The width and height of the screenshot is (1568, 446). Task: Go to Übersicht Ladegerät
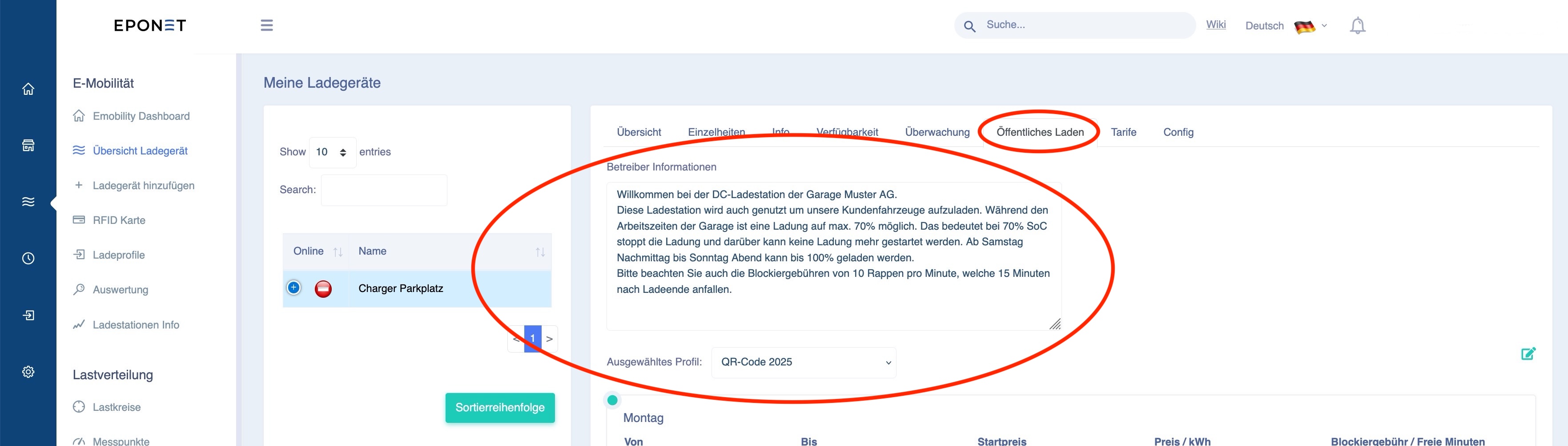[140, 151]
